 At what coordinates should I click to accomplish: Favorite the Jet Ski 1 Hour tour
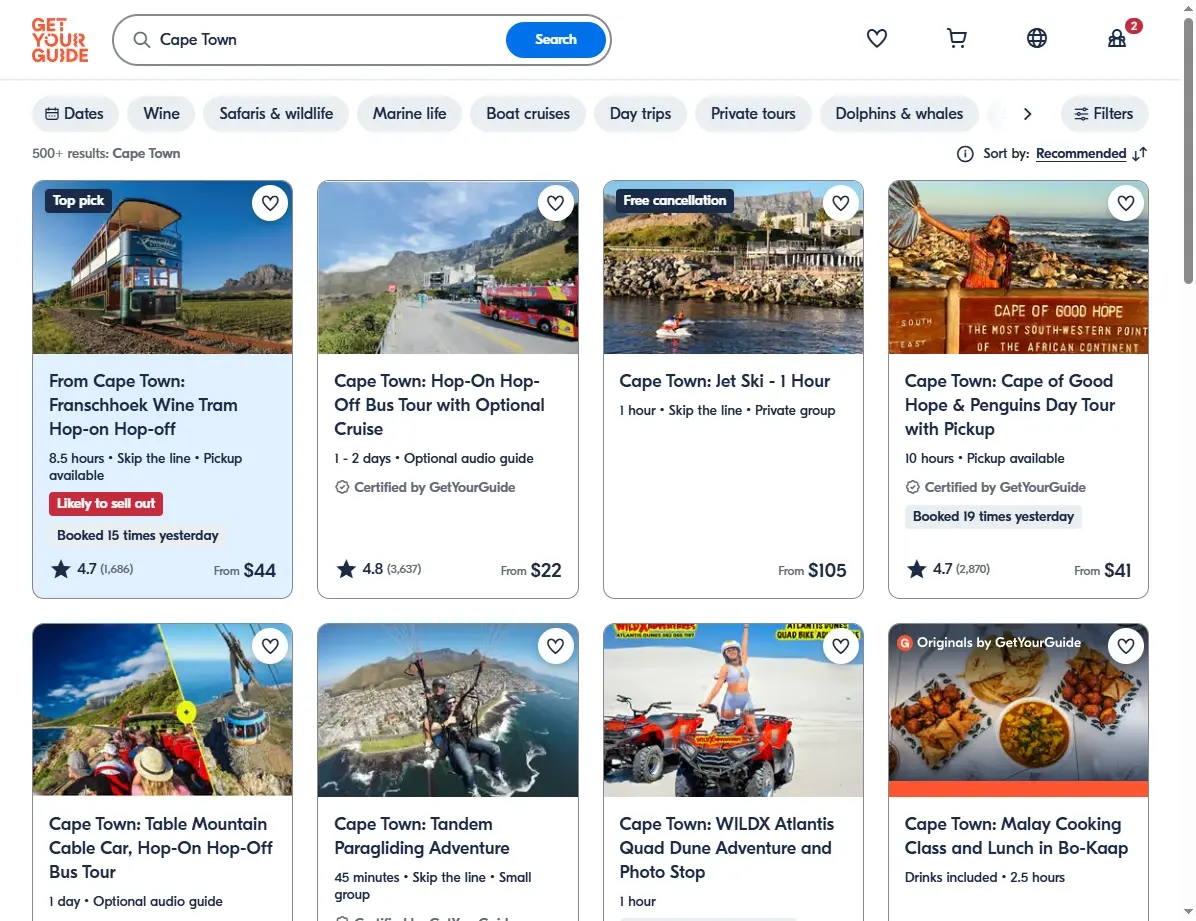841,203
